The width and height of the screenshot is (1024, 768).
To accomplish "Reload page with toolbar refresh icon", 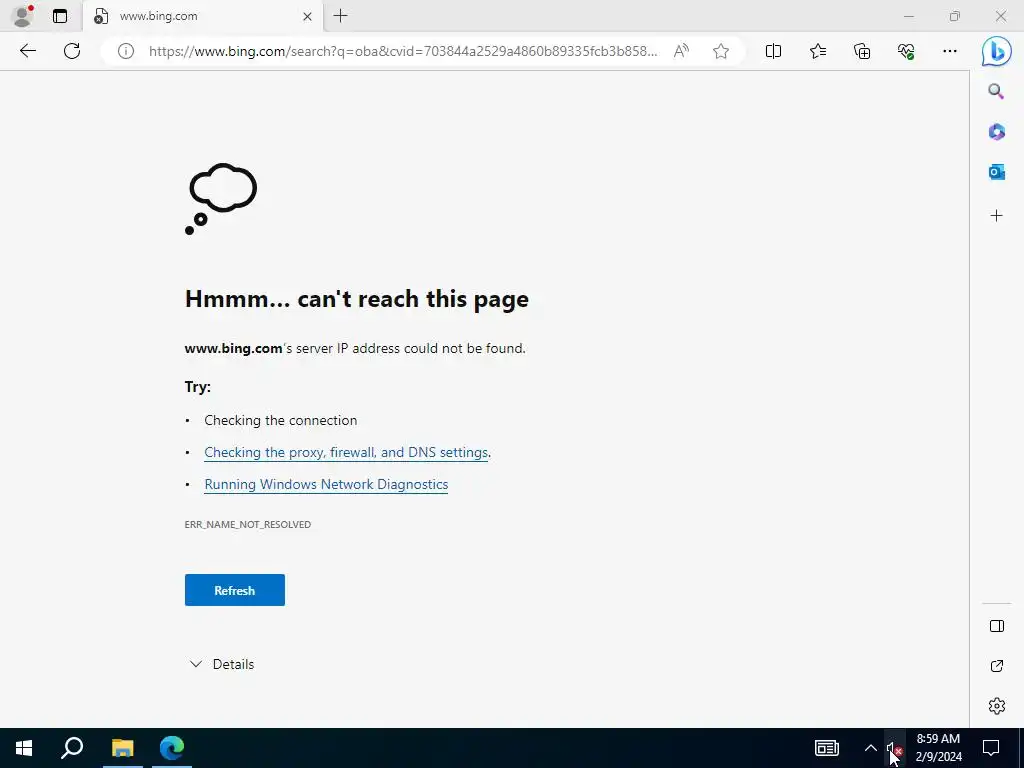I will tap(72, 51).
